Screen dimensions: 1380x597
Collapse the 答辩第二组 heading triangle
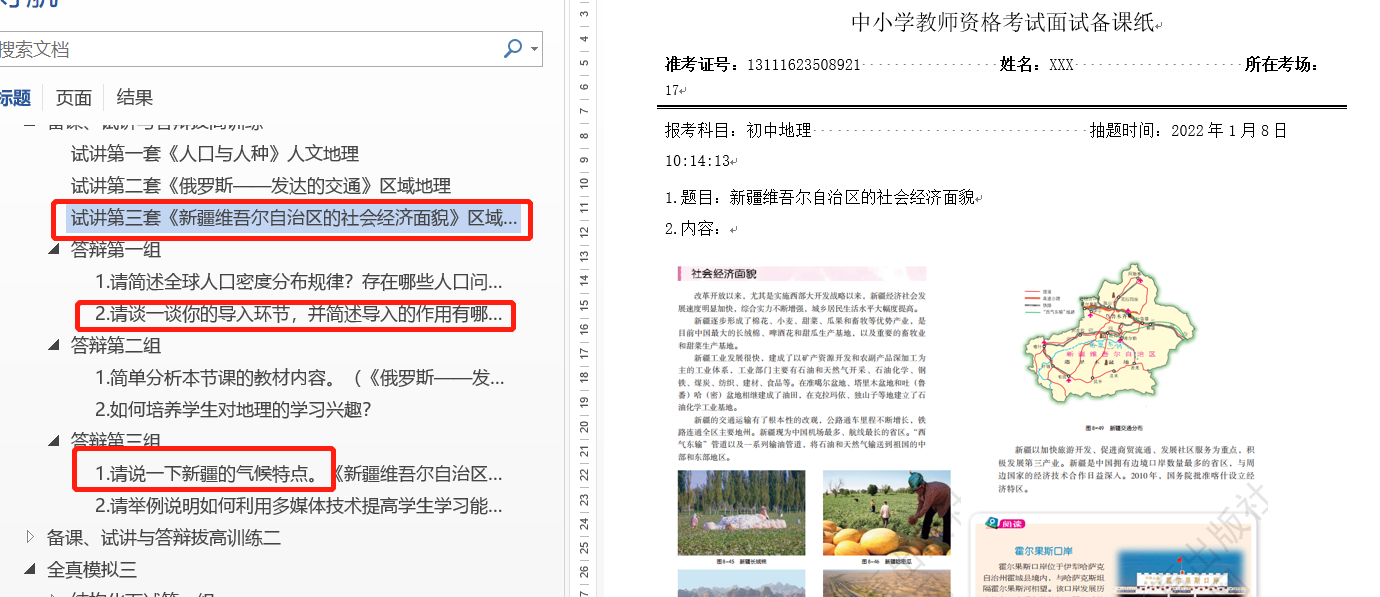point(54,346)
